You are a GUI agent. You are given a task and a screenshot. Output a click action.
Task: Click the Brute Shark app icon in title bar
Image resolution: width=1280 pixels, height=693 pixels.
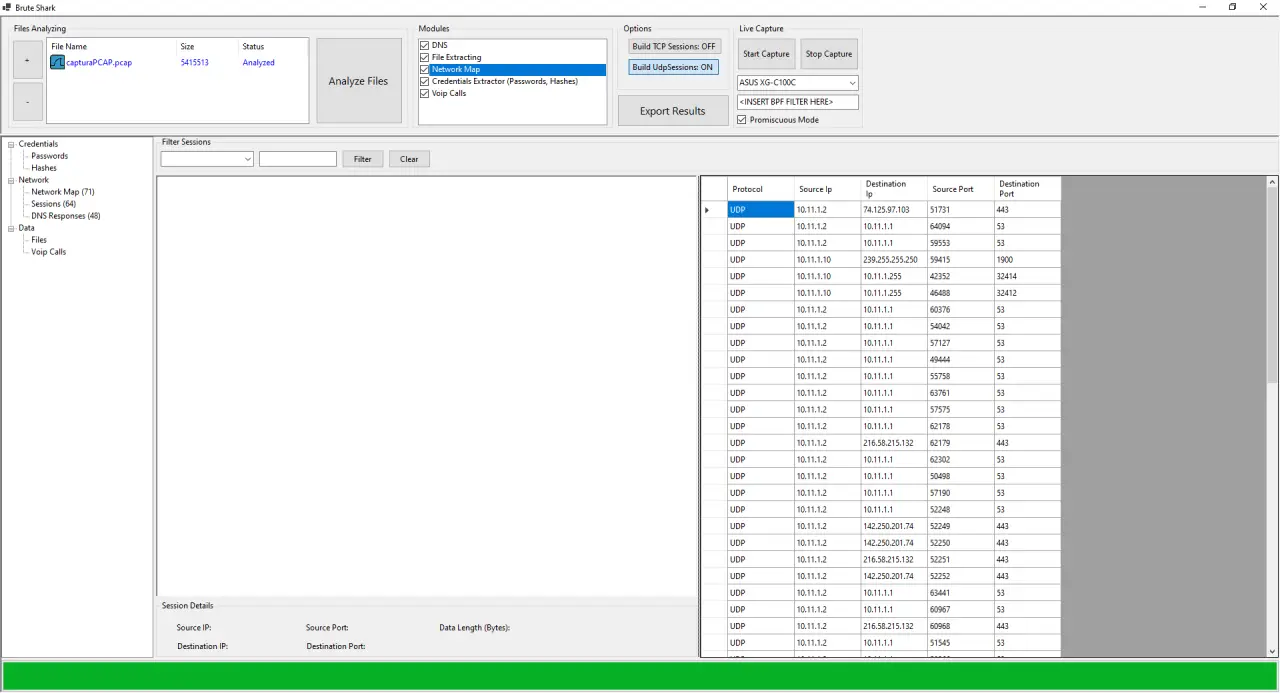pos(7,7)
